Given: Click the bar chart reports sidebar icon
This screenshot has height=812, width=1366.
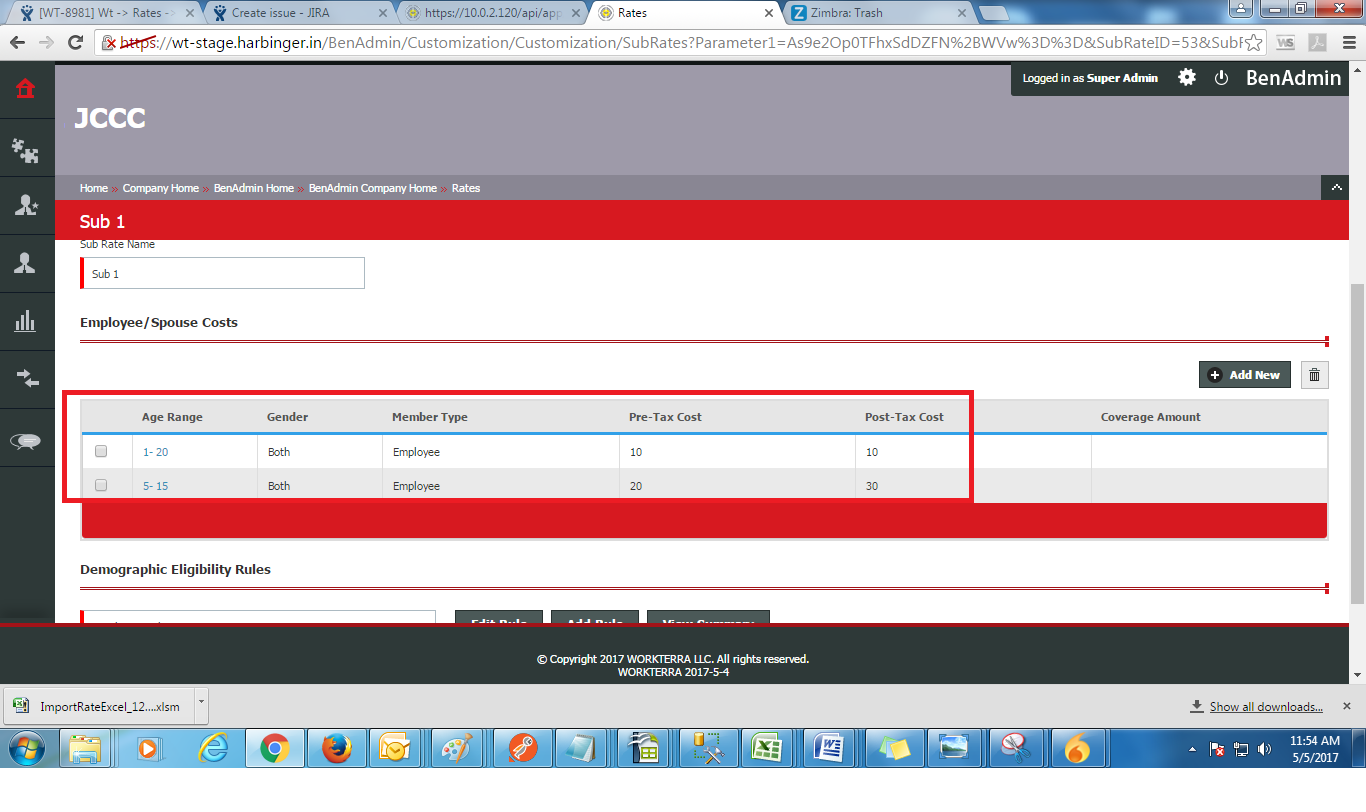Looking at the screenshot, I should (x=25, y=321).
